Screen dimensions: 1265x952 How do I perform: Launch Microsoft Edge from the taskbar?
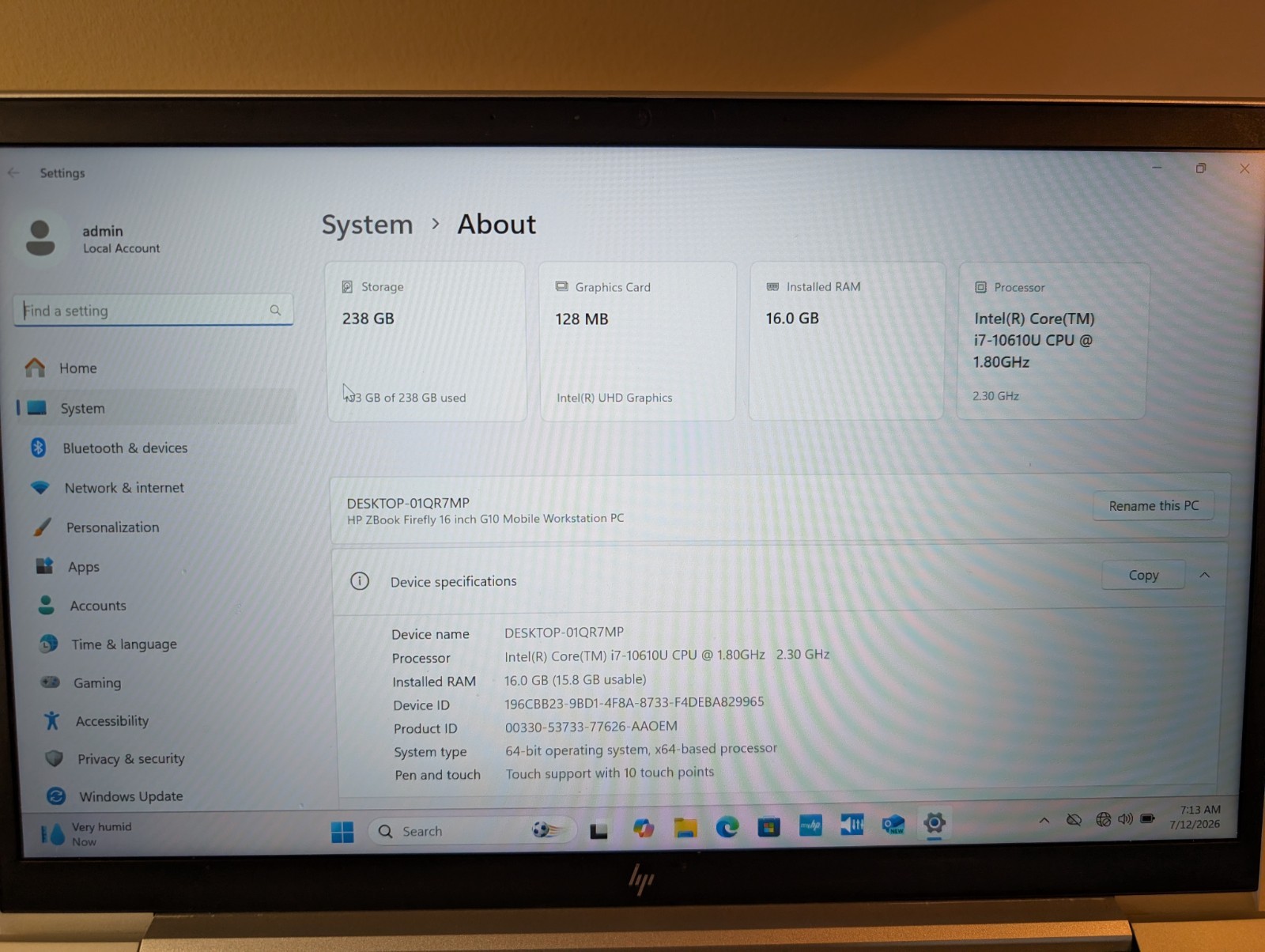[727, 827]
